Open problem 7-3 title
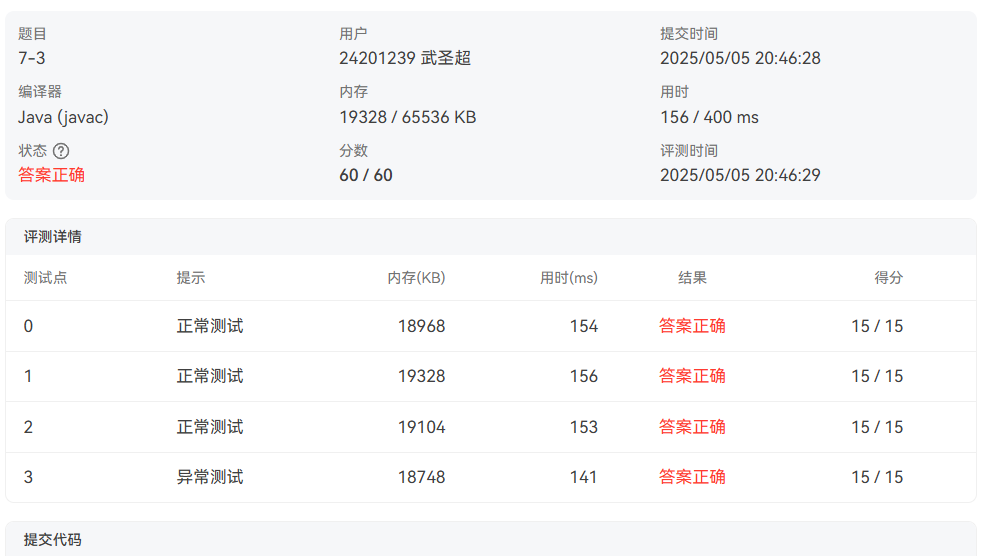 click(x=31, y=58)
